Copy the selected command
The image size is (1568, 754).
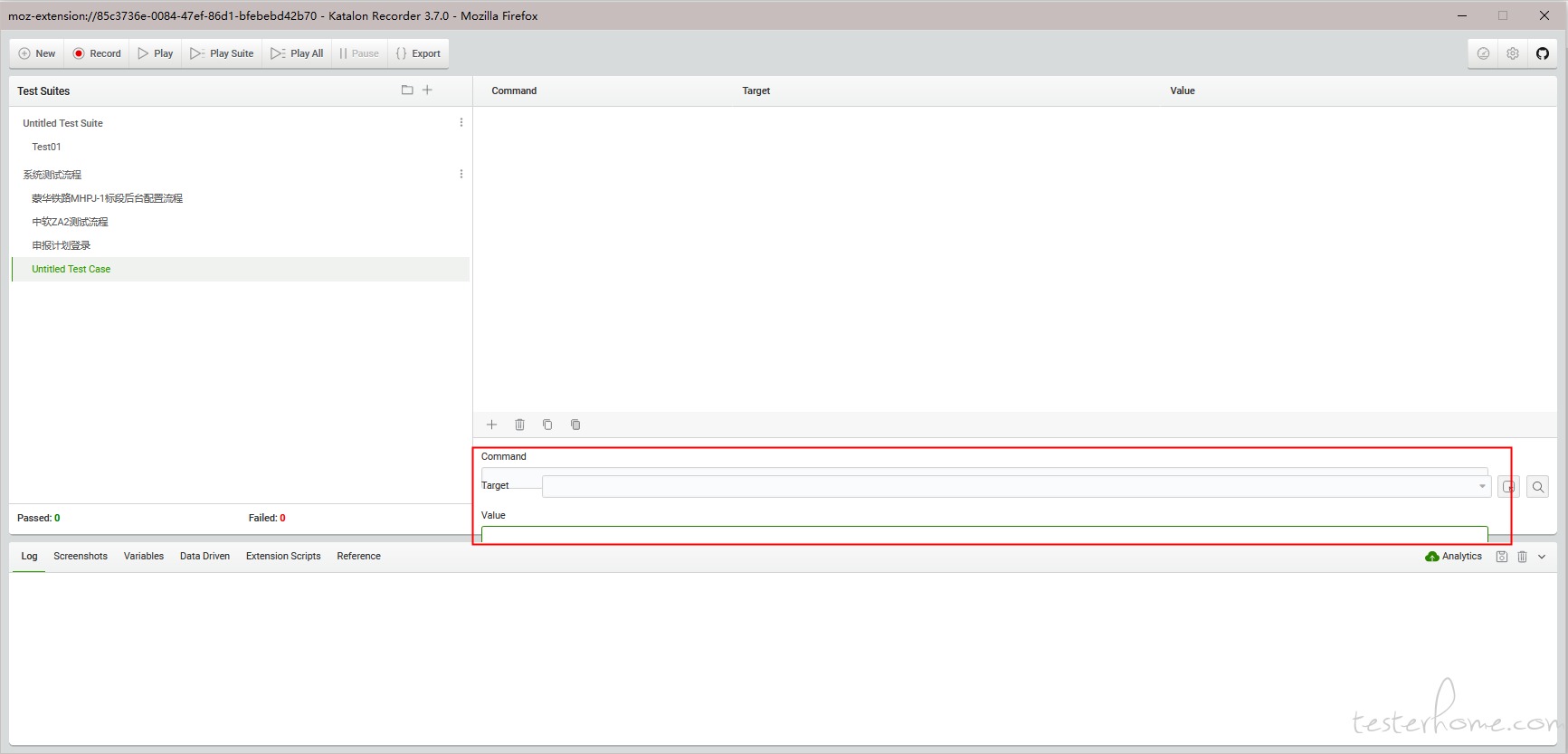pyautogui.click(x=547, y=425)
